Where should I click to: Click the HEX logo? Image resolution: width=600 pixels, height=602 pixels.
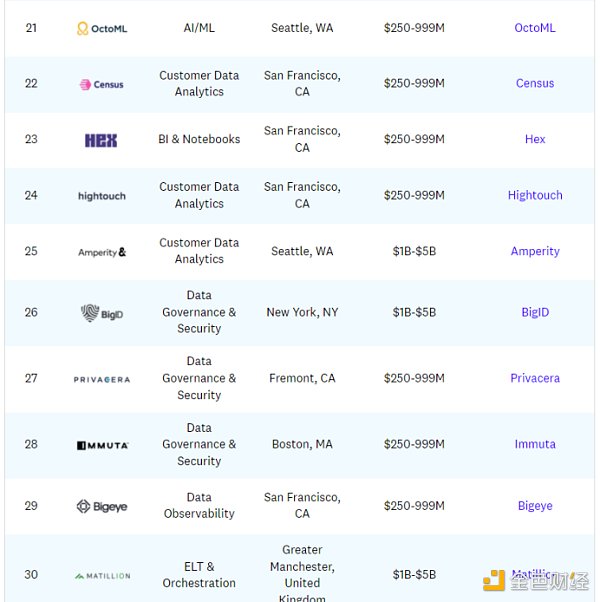point(101,140)
